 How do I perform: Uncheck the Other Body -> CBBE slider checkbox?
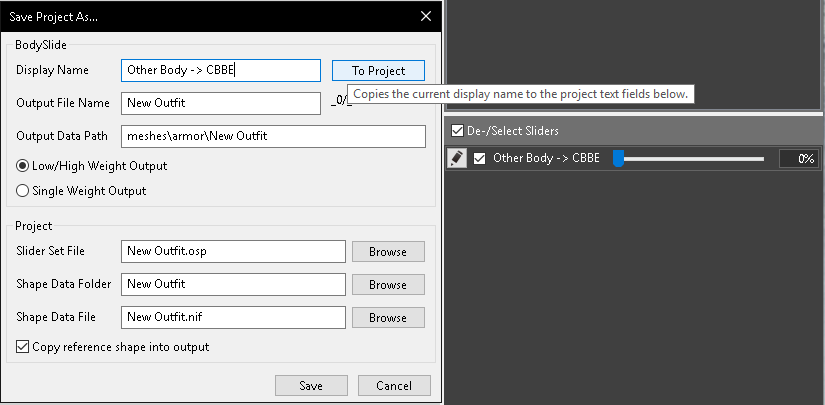click(x=480, y=158)
